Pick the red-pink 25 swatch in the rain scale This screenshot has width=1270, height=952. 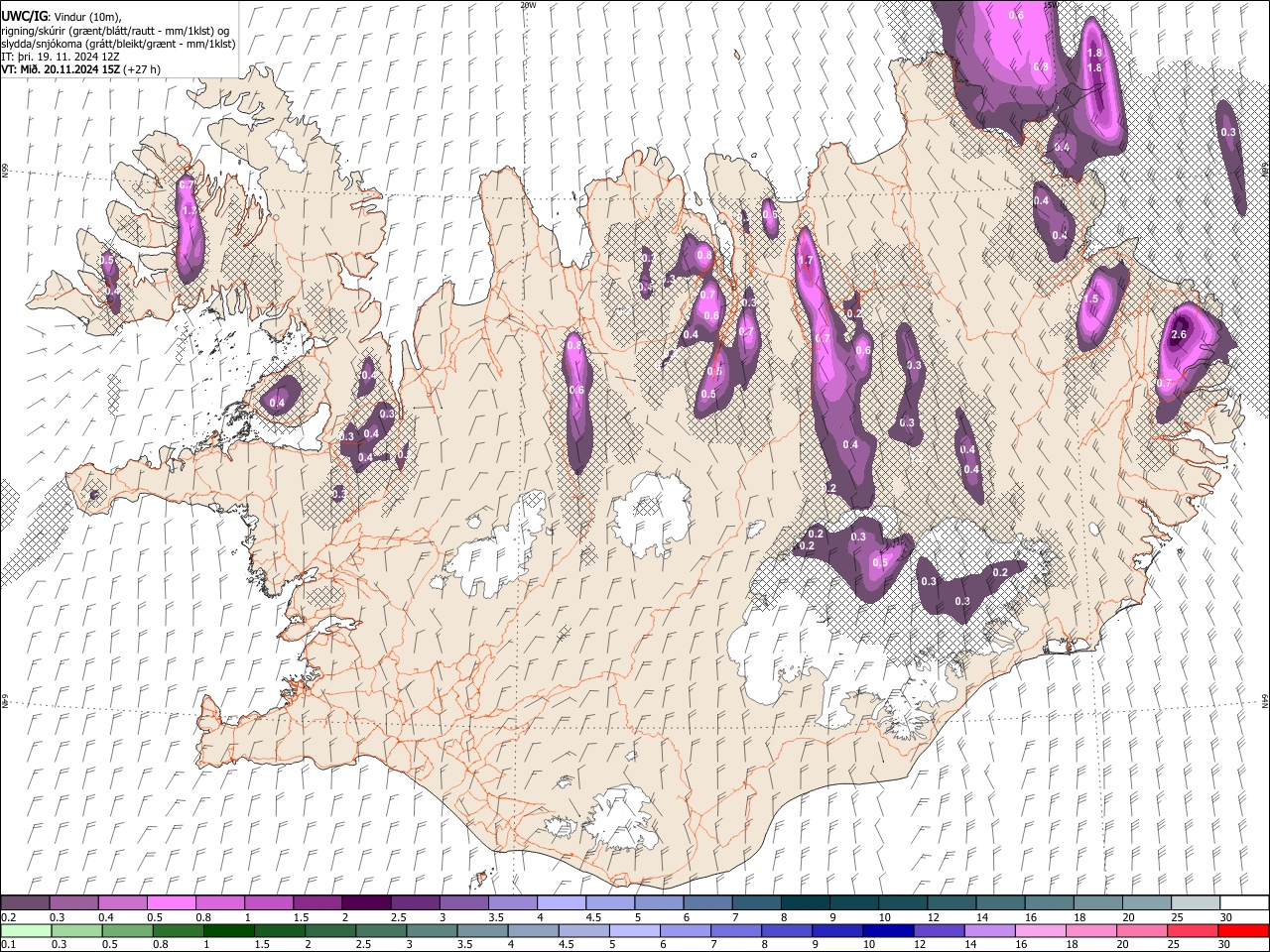click(1192, 930)
